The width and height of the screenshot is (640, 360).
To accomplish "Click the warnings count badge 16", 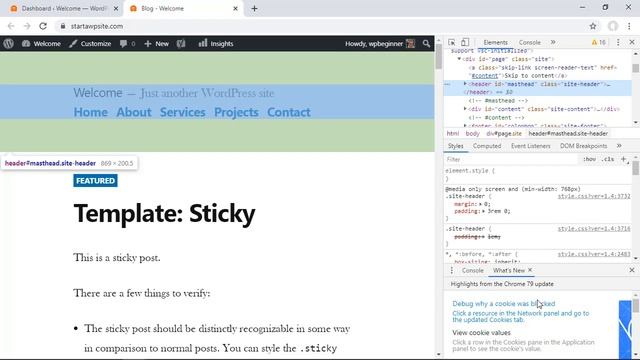I will 598,42.
